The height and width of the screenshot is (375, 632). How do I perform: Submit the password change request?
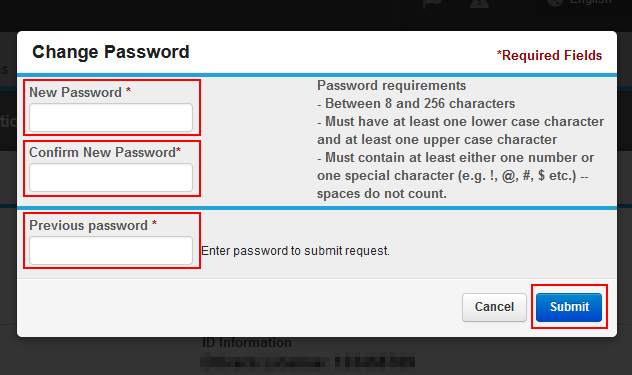click(x=569, y=307)
